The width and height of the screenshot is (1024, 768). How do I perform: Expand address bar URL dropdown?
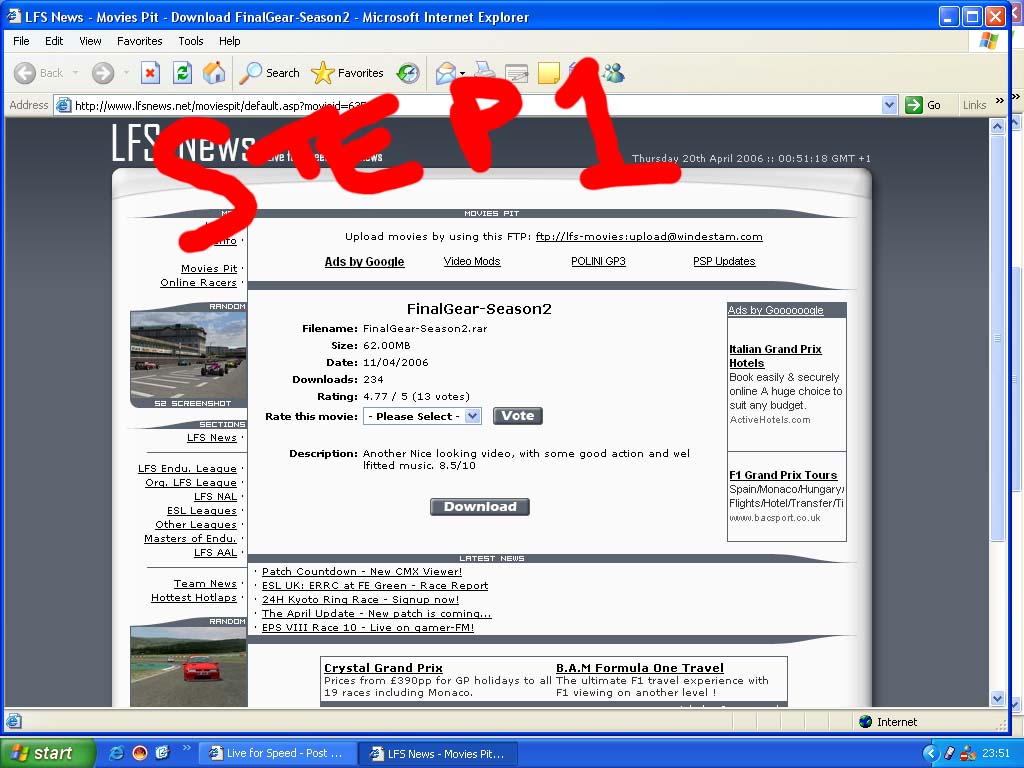click(889, 104)
